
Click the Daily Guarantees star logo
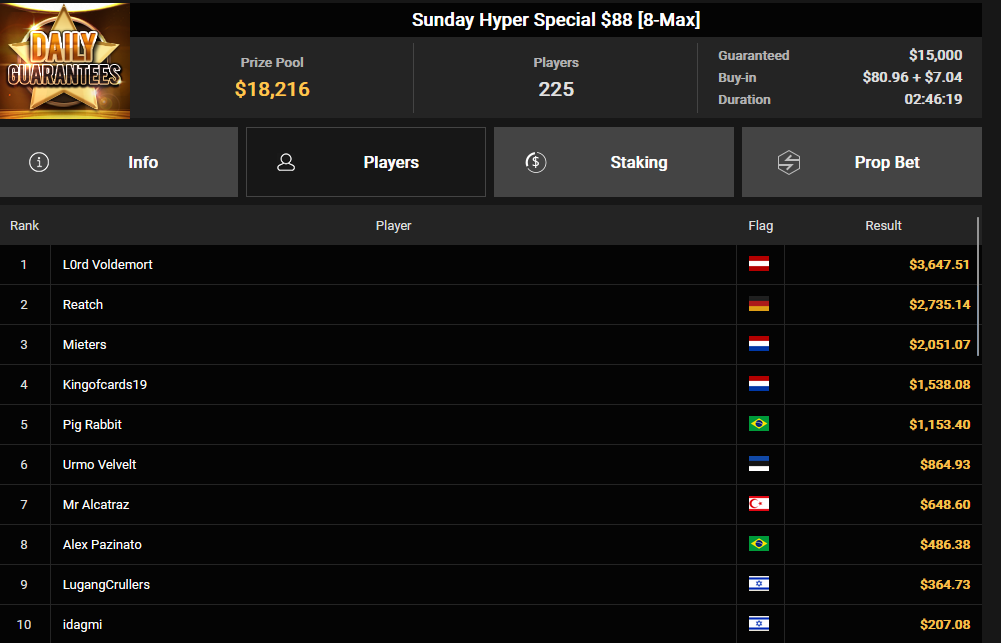64,61
